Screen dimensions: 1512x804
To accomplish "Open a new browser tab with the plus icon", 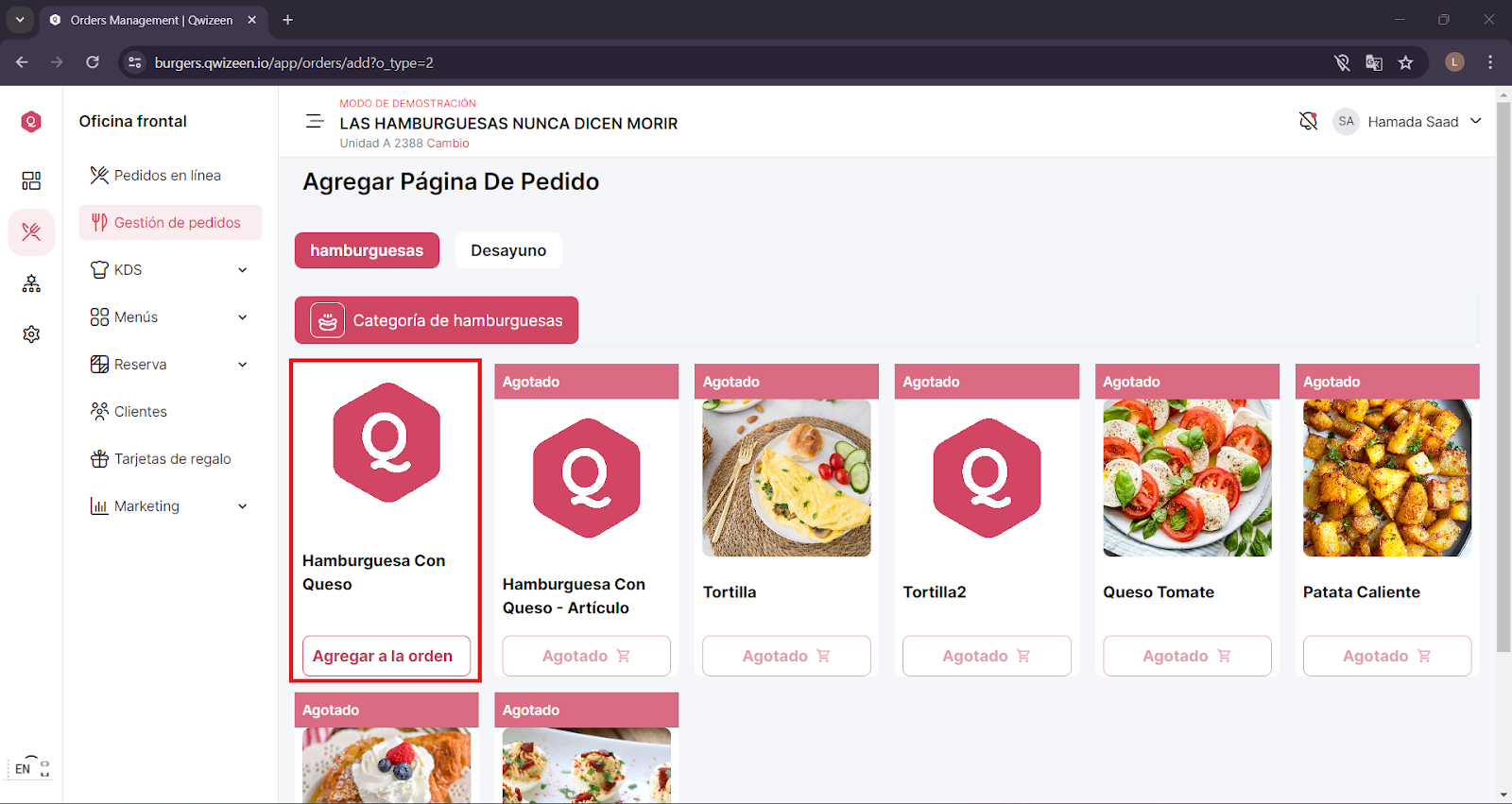I will (x=287, y=20).
